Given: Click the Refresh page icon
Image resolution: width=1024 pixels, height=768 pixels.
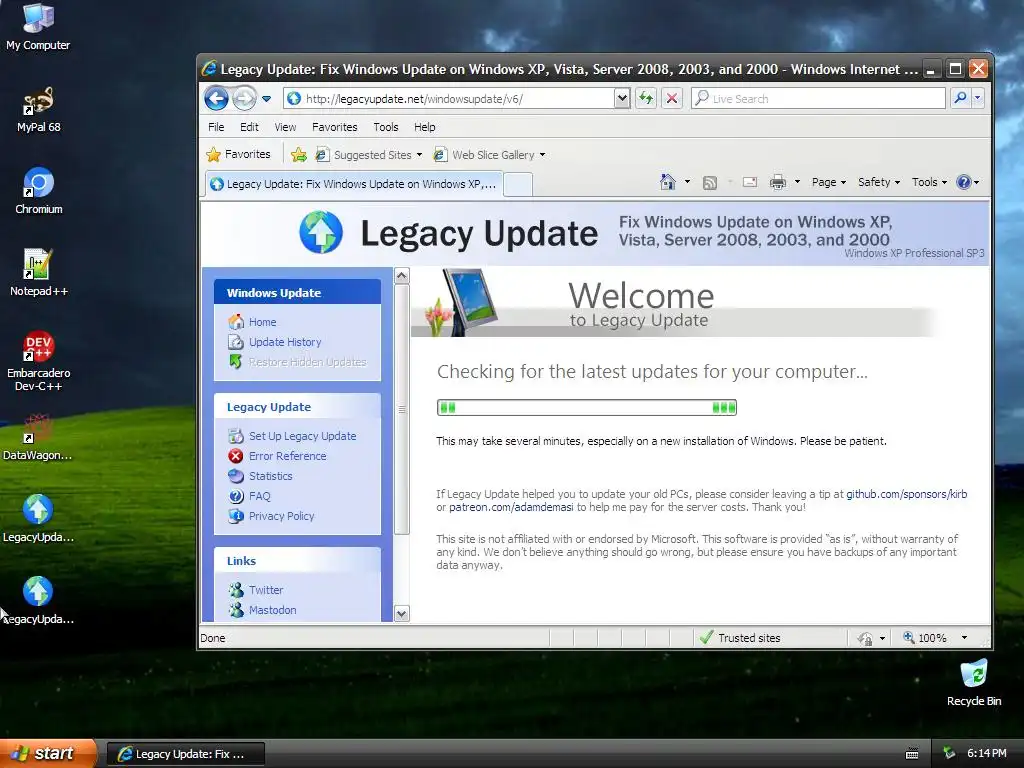Looking at the screenshot, I should pyautogui.click(x=646, y=99).
